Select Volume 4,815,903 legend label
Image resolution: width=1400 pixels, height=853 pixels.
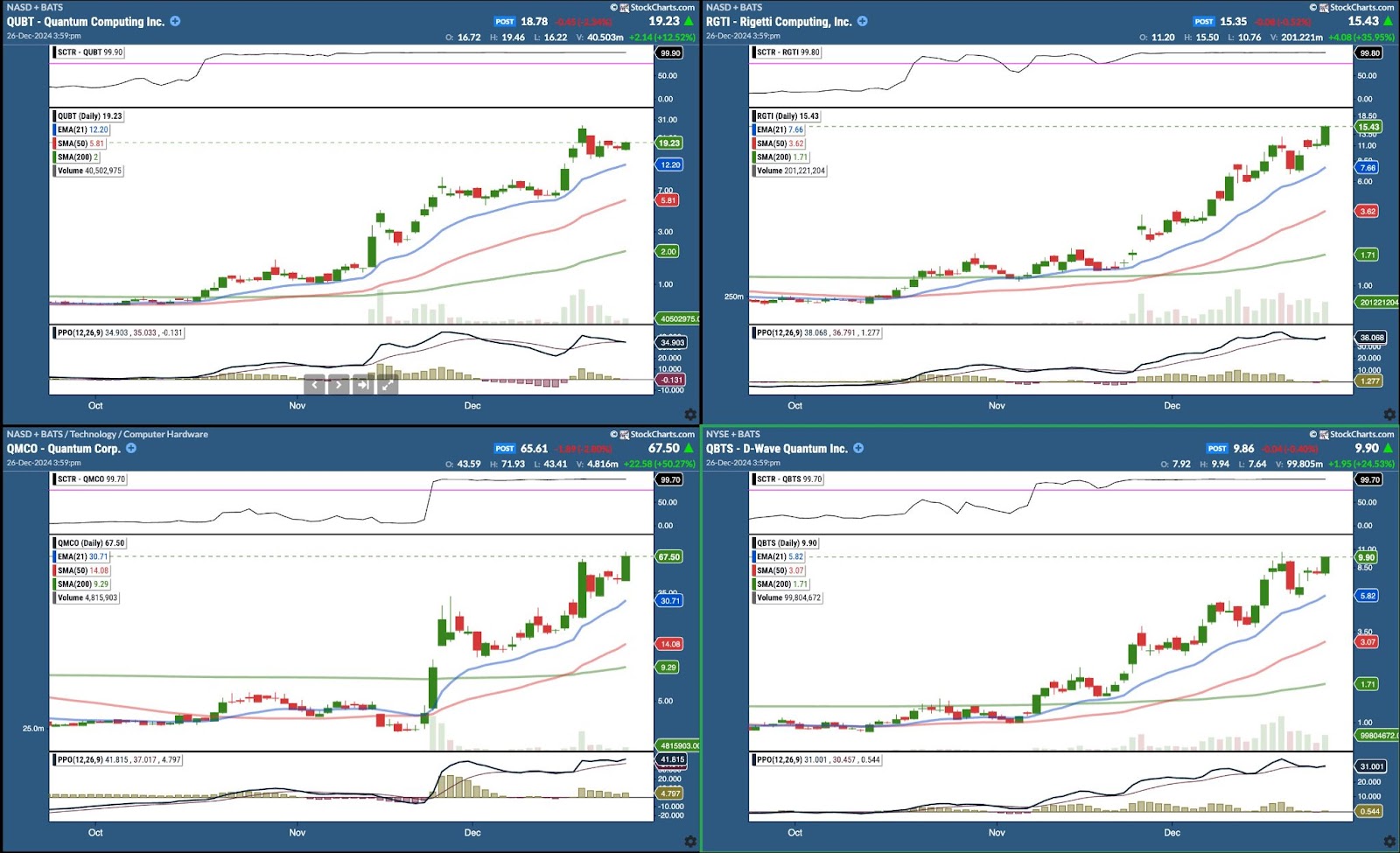87,598
